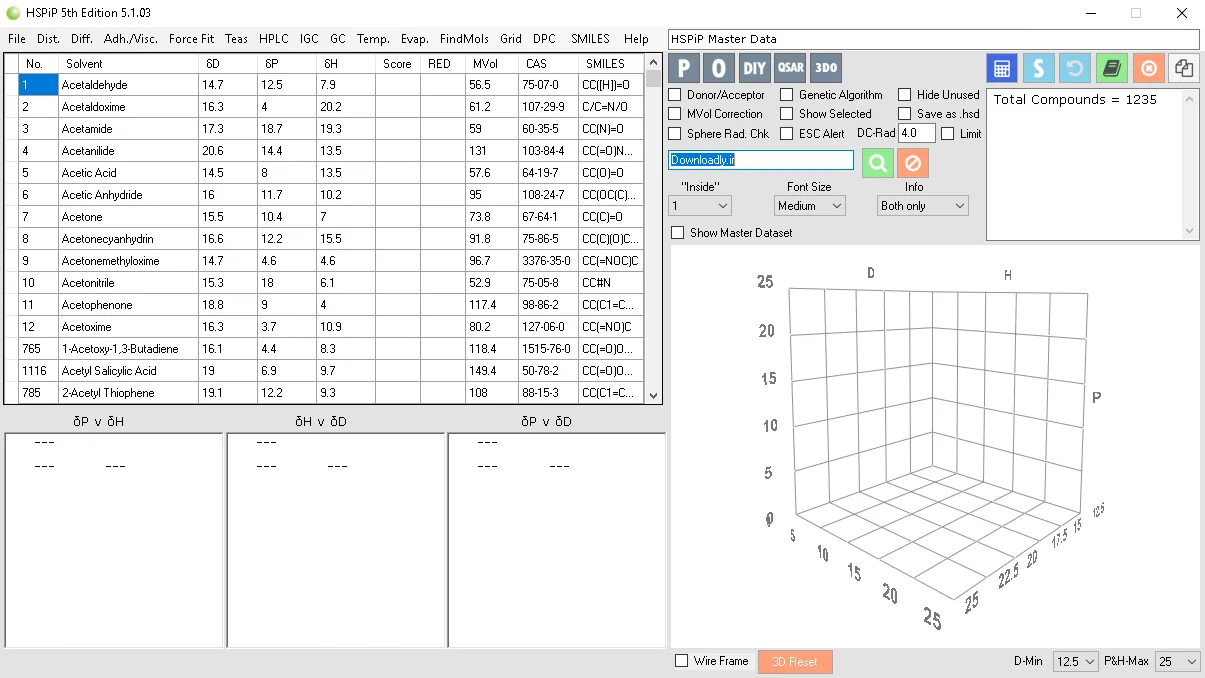Screen dimensions: 1205x678
Task: Click the CAS column header
Action: coord(548,64)
